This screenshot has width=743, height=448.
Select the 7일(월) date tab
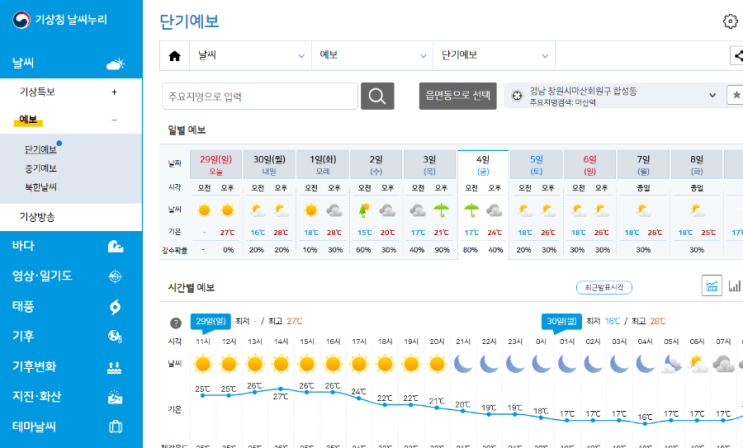pyautogui.click(x=643, y=165)
